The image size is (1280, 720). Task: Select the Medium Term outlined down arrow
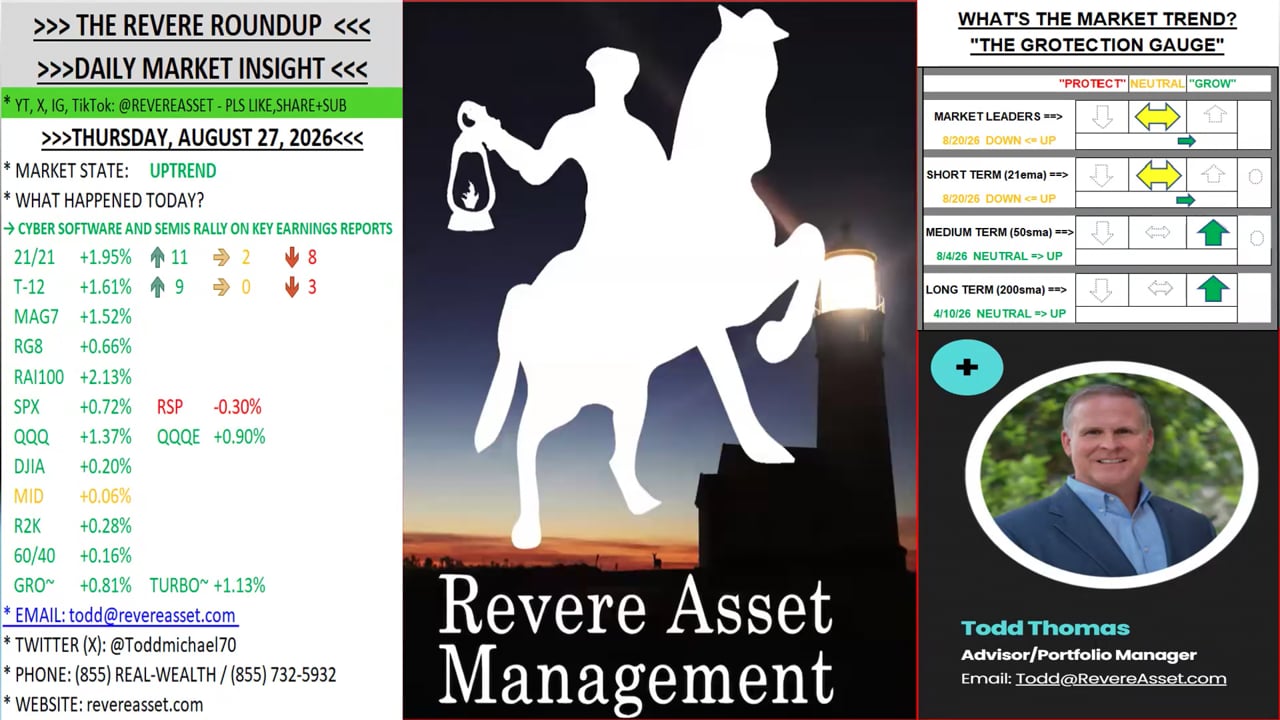point(1102,233)
